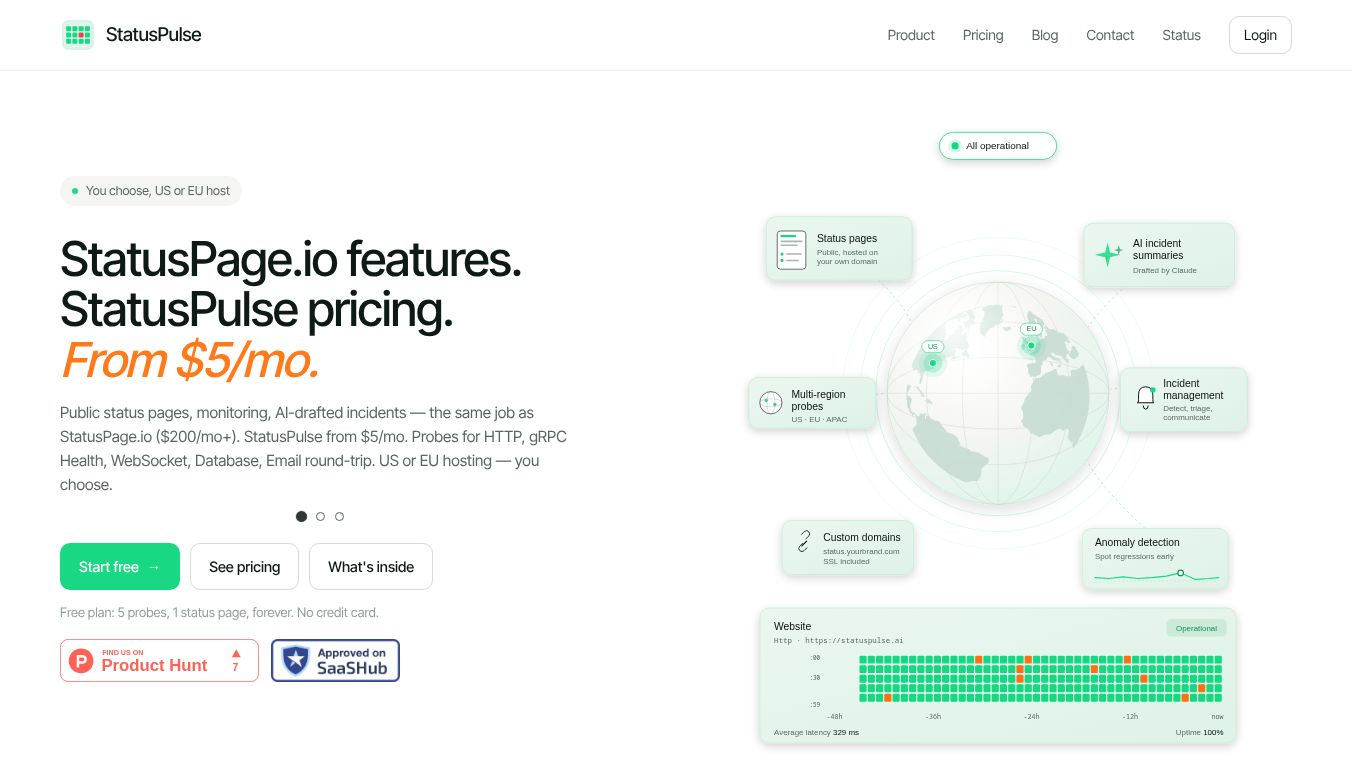Click the Status pages document icon
This screenshot has width=1352, height=760.
tap(791, 250)
